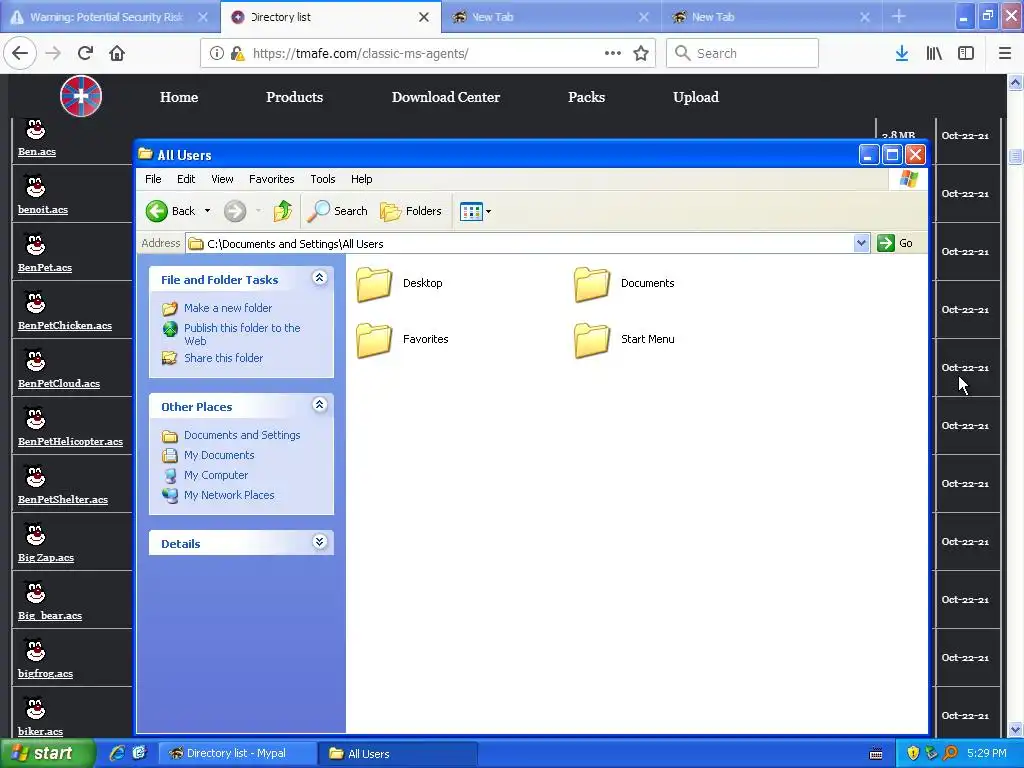1024x768 pixels.
Task: Open the Download Center nav link
Action: pyautogui.click(x=446, y=97)
